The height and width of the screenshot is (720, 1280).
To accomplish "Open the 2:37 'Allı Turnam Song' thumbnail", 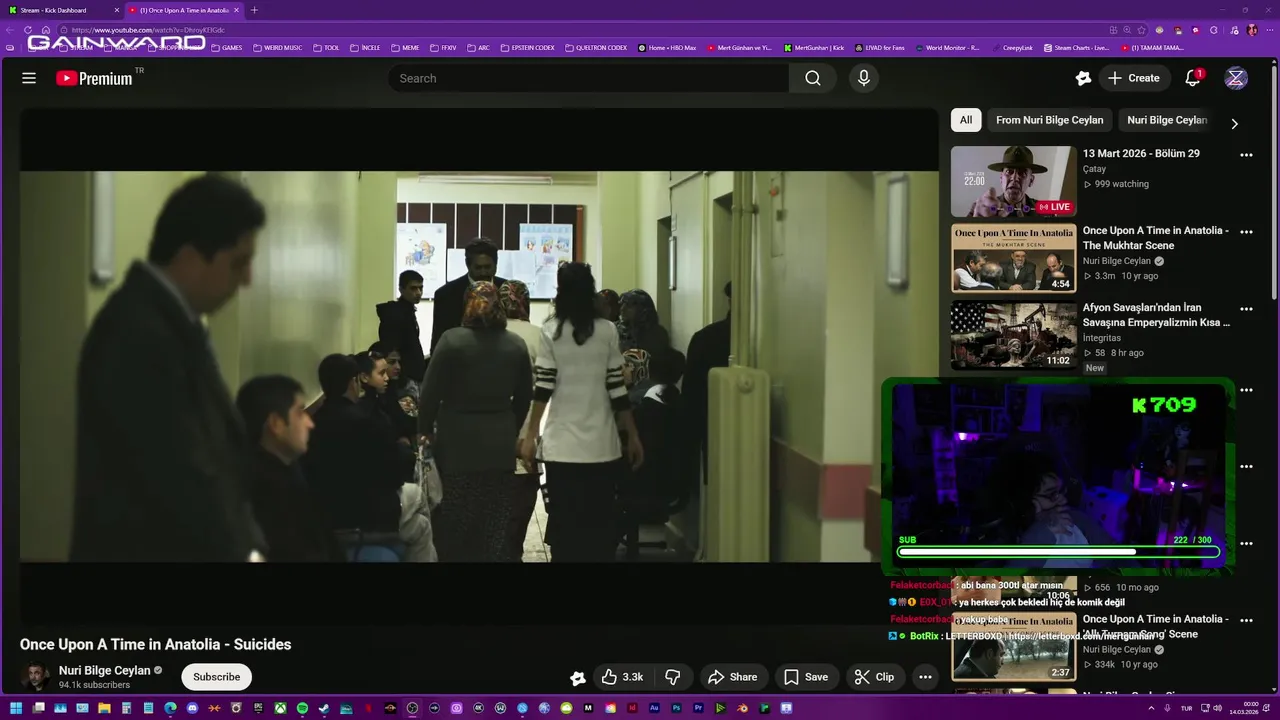I will [1014, 648].
